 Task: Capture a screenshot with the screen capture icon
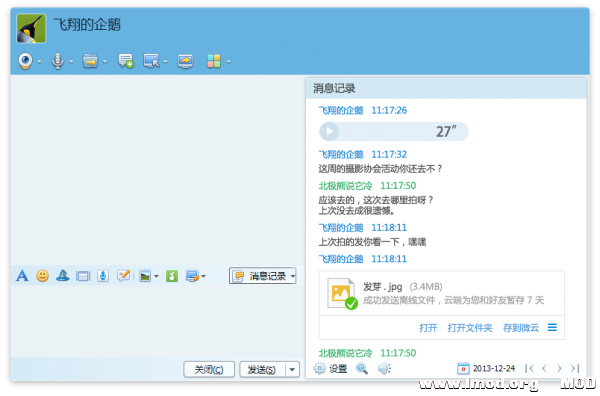pos(192,276)
